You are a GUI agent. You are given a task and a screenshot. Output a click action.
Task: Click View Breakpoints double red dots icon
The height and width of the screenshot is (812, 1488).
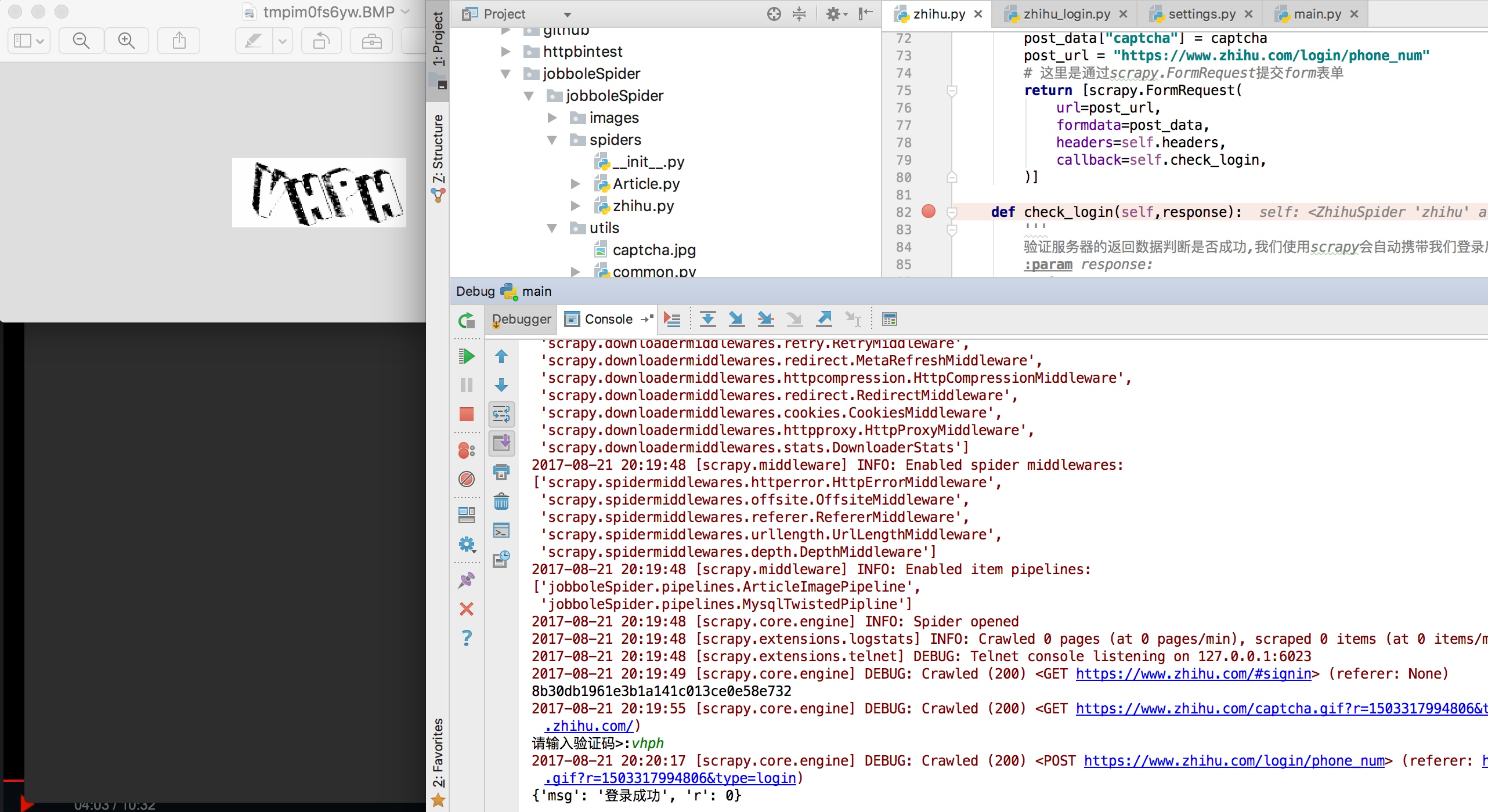pyautogui.click(x=466, y=451)
